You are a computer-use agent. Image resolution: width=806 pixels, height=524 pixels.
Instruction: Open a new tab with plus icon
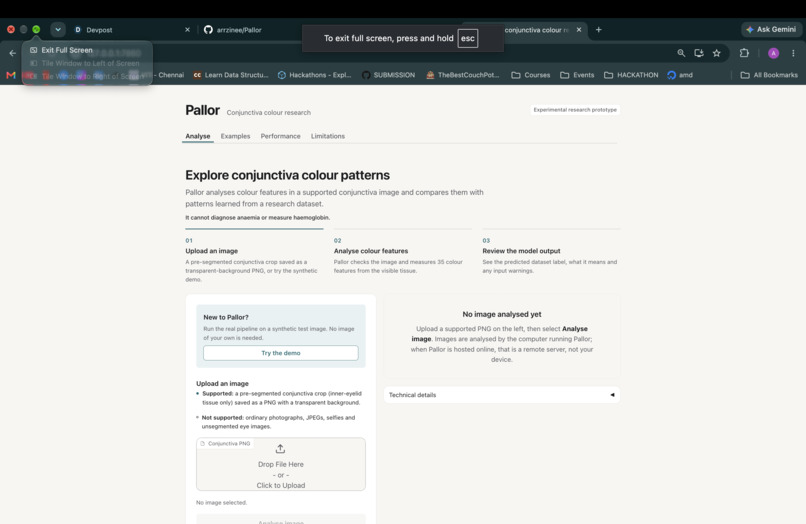click(598, 30)
